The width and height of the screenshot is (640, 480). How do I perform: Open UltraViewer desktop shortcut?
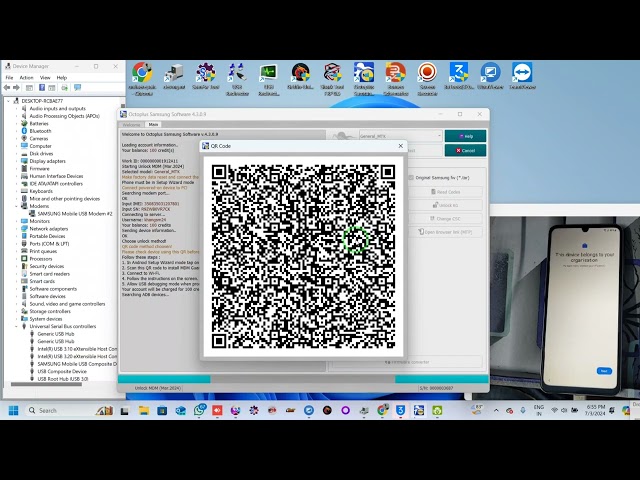coord(490,76)
